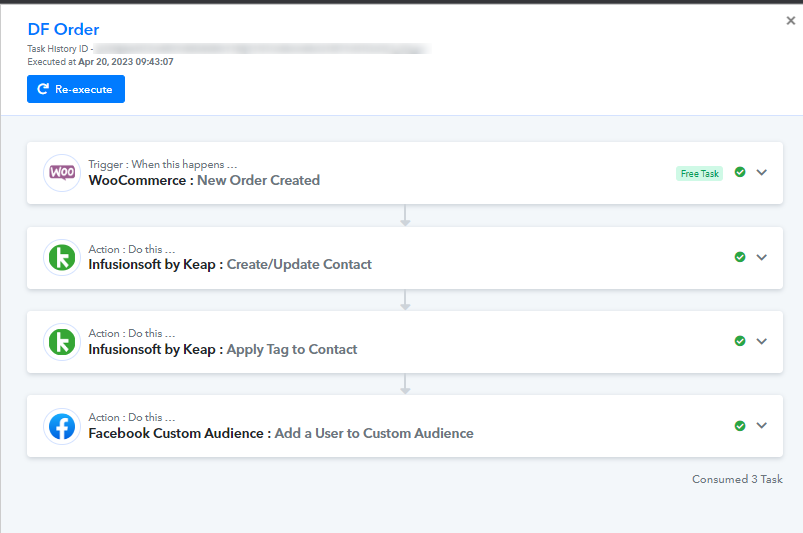Click 'Infusionsoft by Keap : Create/Update Contact' text

[230, 265]
